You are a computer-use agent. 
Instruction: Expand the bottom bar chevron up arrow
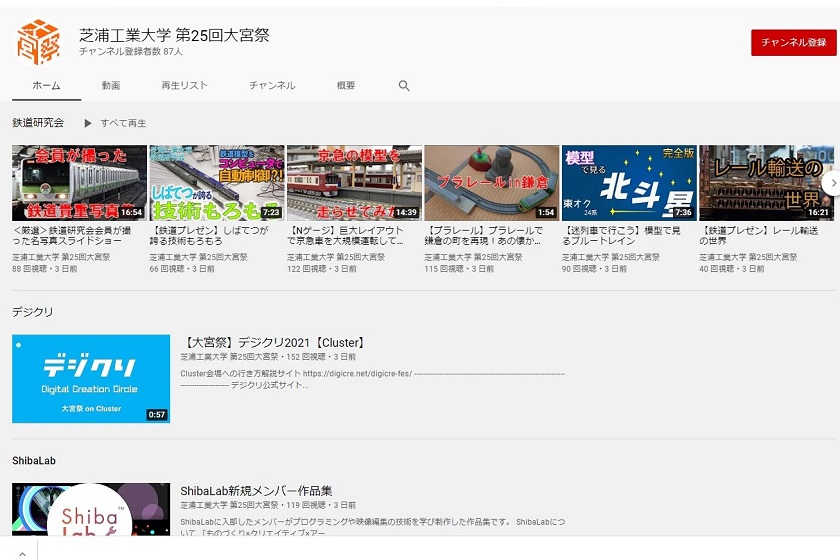tap(22, 554)
